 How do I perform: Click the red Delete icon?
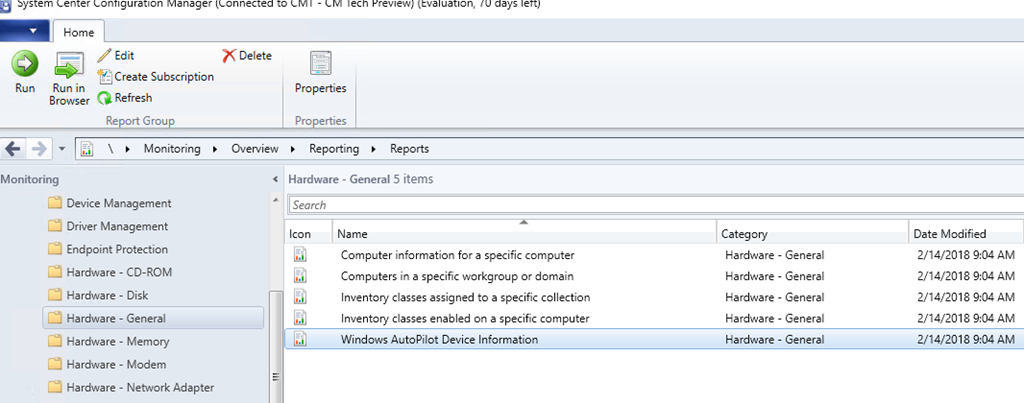click(x=229, y=56)
